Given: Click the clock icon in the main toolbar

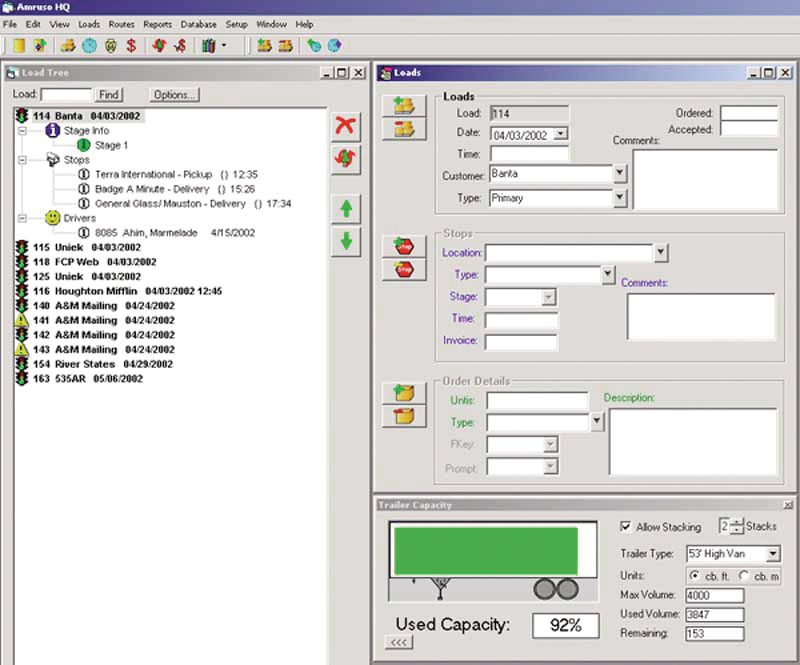Looking at the screenshot, I should (88, 44).
